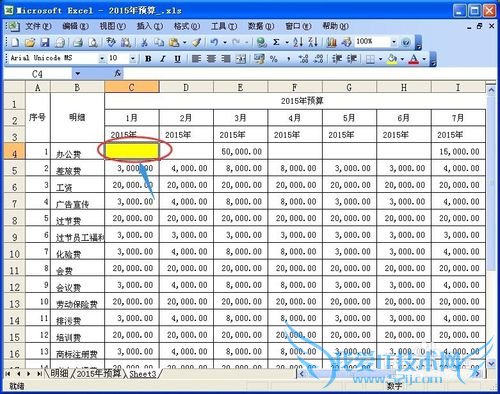Open the Research tool icon
The width and height of the screenshot is (500, 394).
126,42
